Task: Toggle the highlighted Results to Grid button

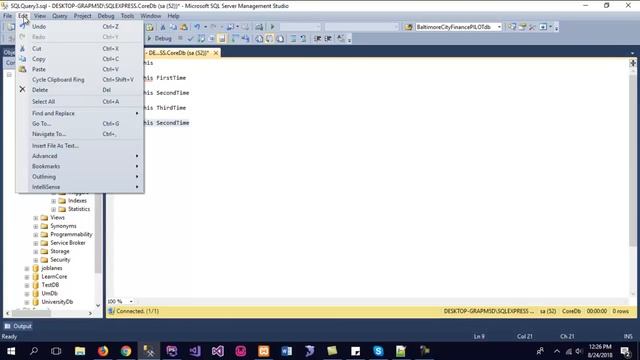Action: click(269, 38)
